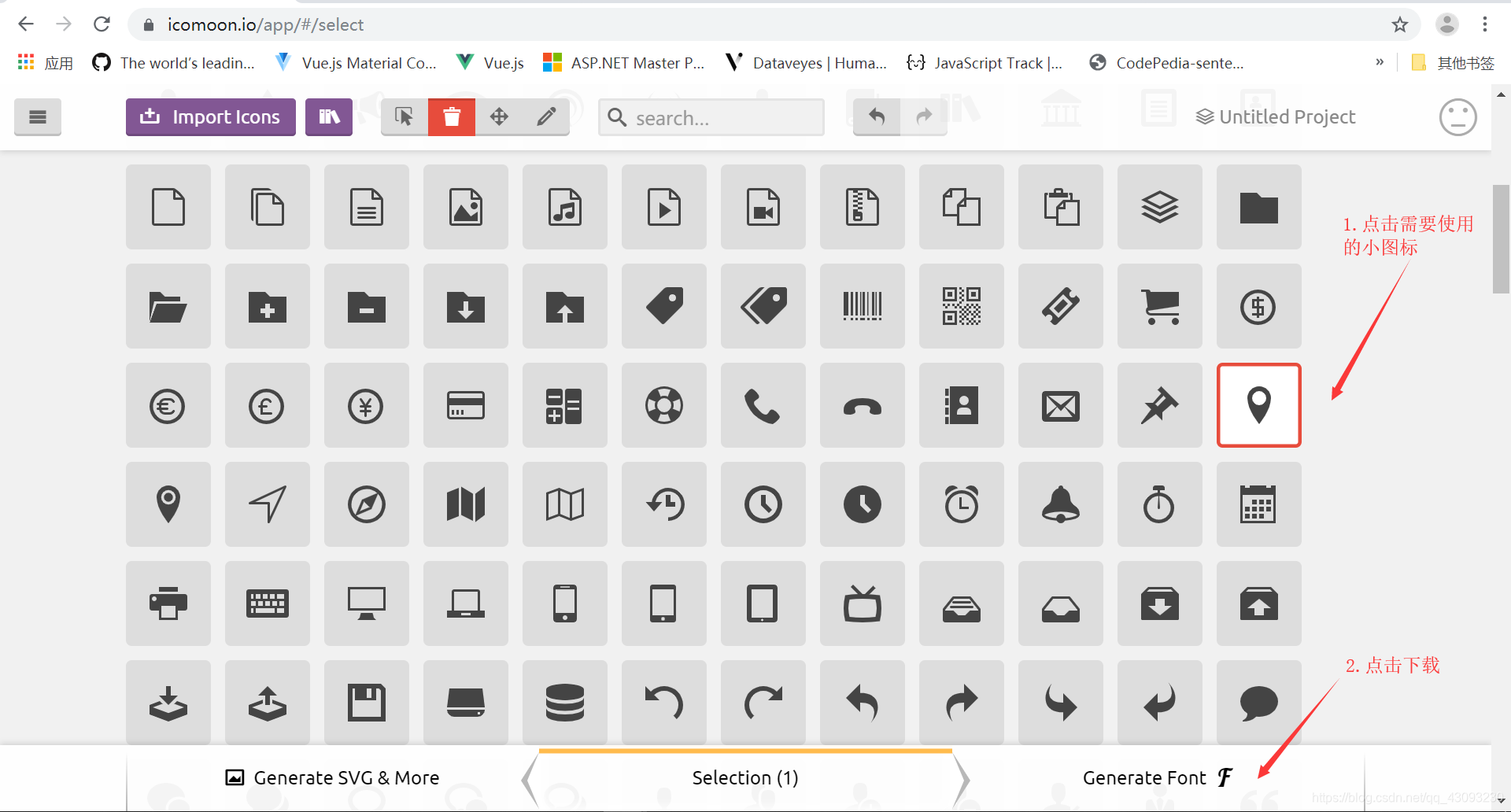Select the printer icon
This screenshot has height=812, width=1511.
[x=168, y=603]
